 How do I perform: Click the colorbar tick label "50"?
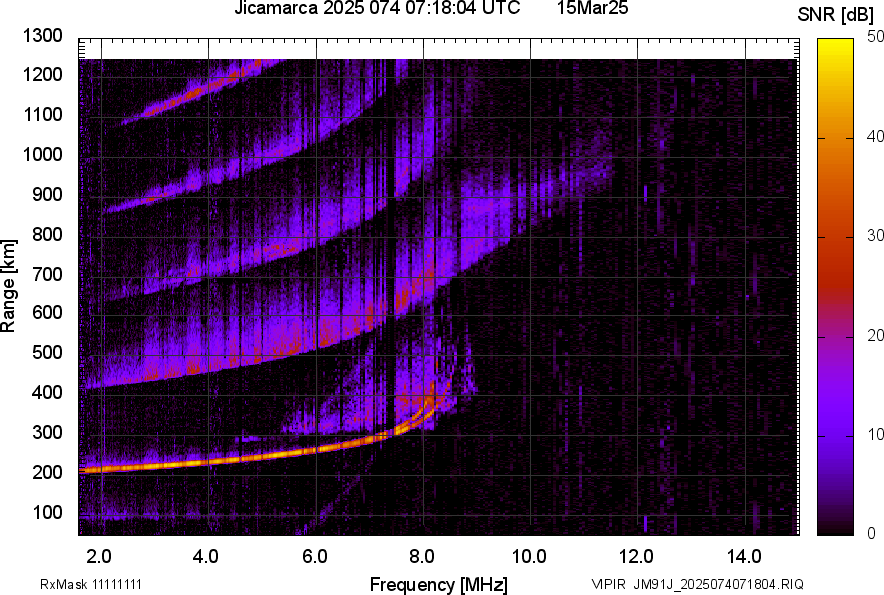pos(875,36)
